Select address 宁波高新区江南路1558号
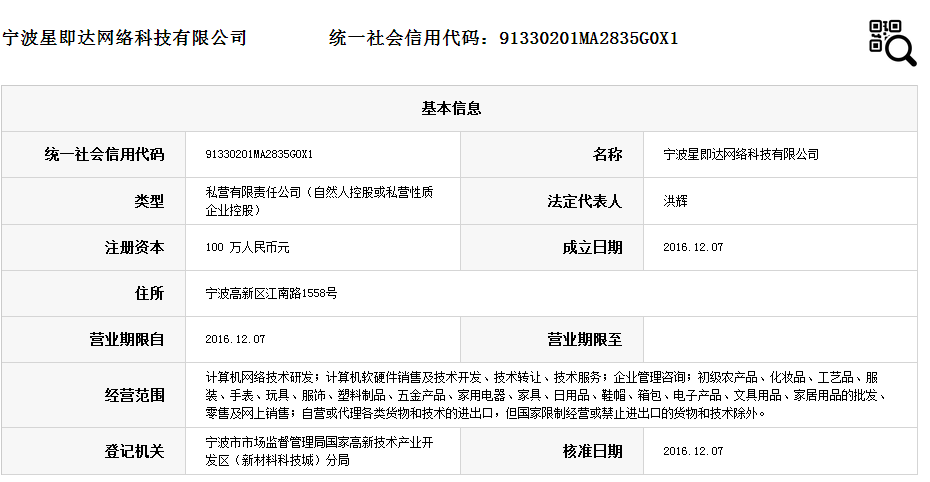The width and height of the screenshot is (930, 482). (271, 293)
